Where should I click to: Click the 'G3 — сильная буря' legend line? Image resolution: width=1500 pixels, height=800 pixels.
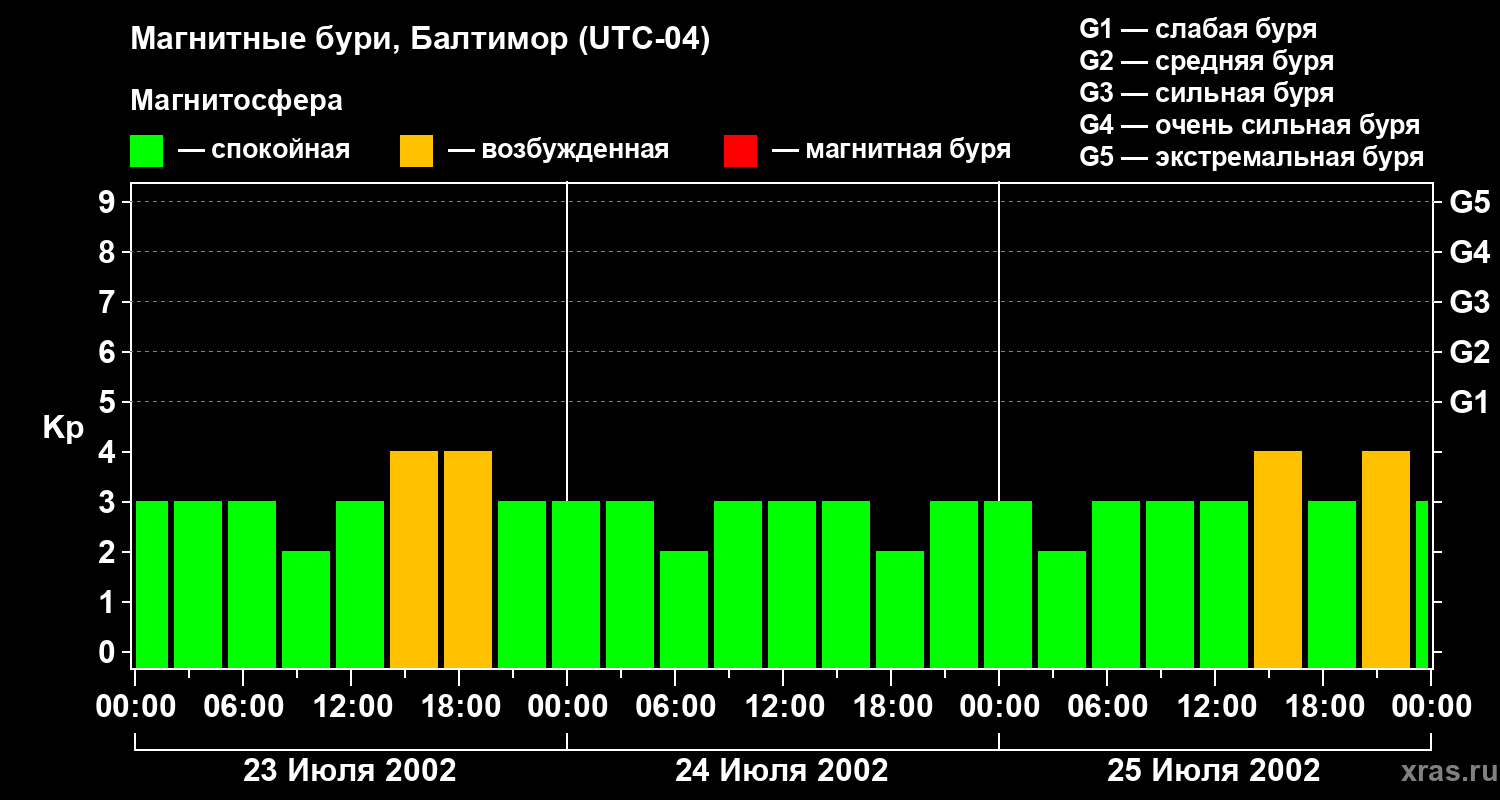tap(1206, 93)
